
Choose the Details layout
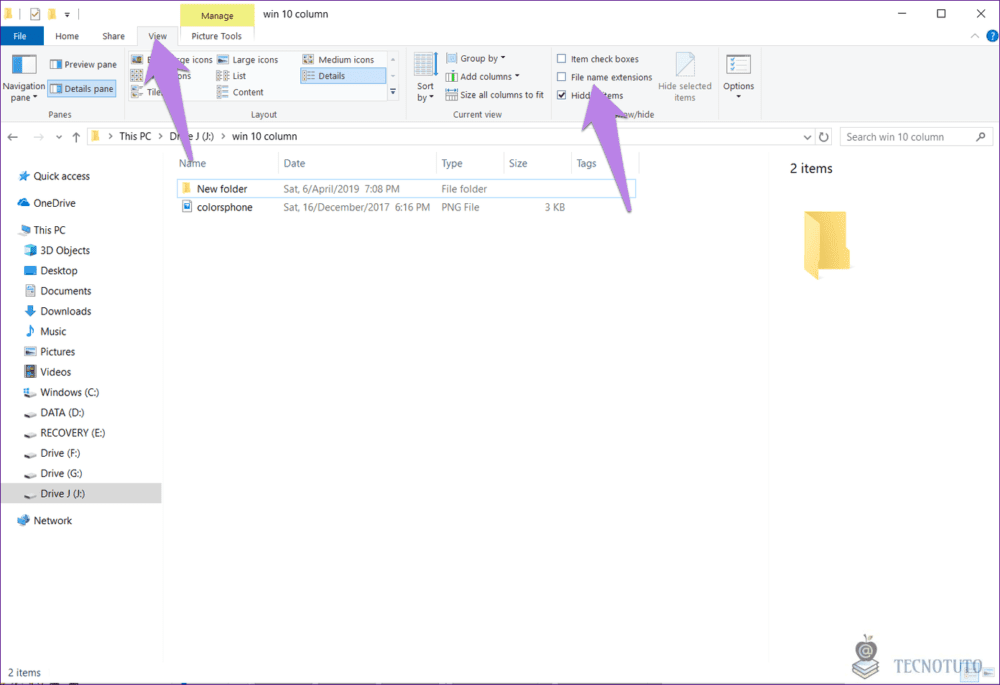tap(343, 76)
